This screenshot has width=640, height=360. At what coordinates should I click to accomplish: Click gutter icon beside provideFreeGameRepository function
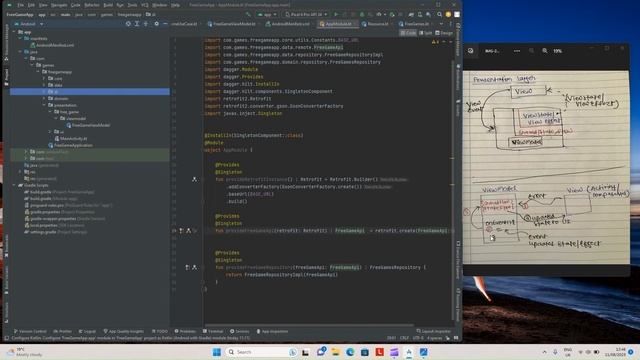(194, 267)
